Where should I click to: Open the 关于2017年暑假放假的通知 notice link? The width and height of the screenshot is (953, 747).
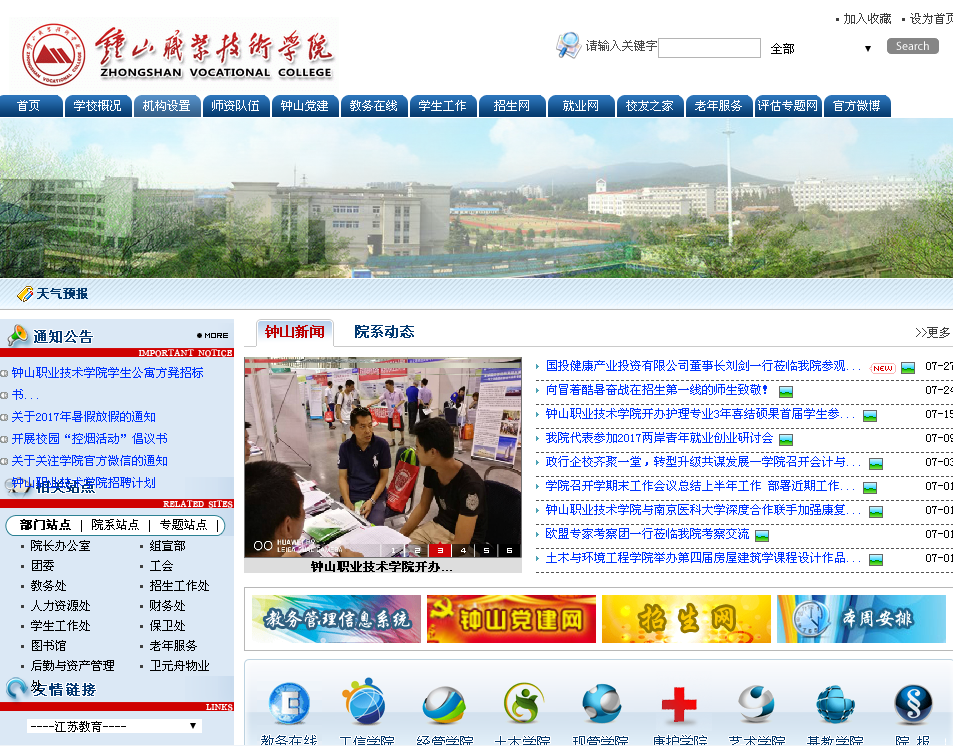[84, 417]
